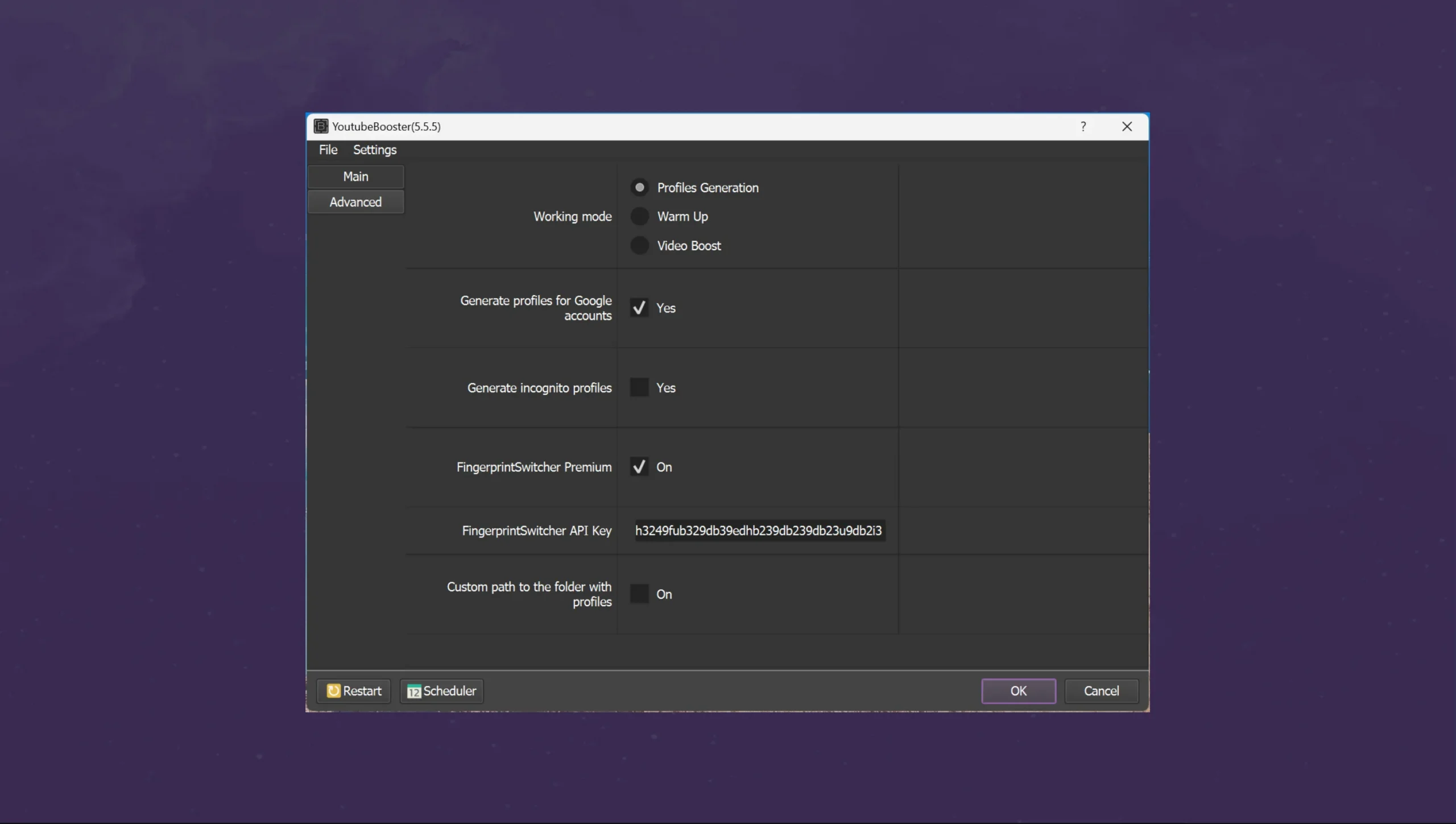Click the Working mode label

[x=572, y=217]
